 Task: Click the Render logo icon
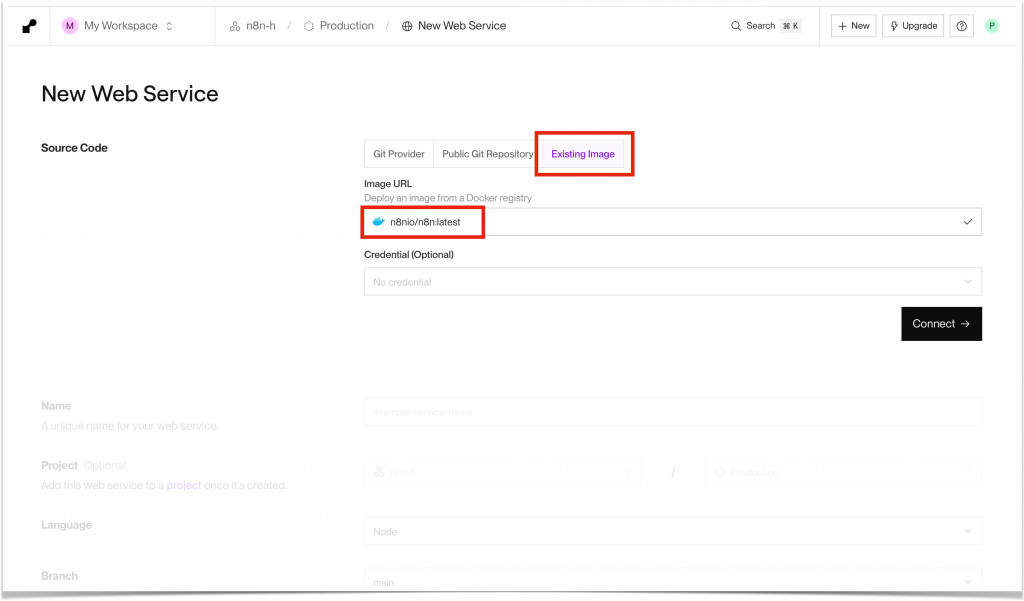(29, 26)
